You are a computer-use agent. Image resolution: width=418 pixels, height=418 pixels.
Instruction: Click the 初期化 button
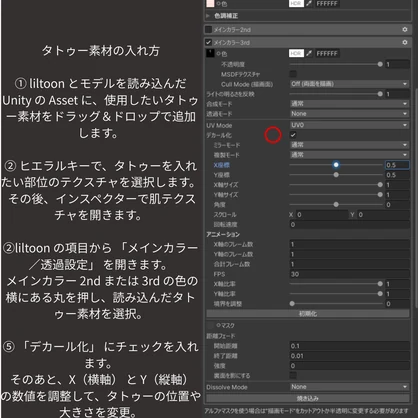pyautogui.click(x=308, y=314)
